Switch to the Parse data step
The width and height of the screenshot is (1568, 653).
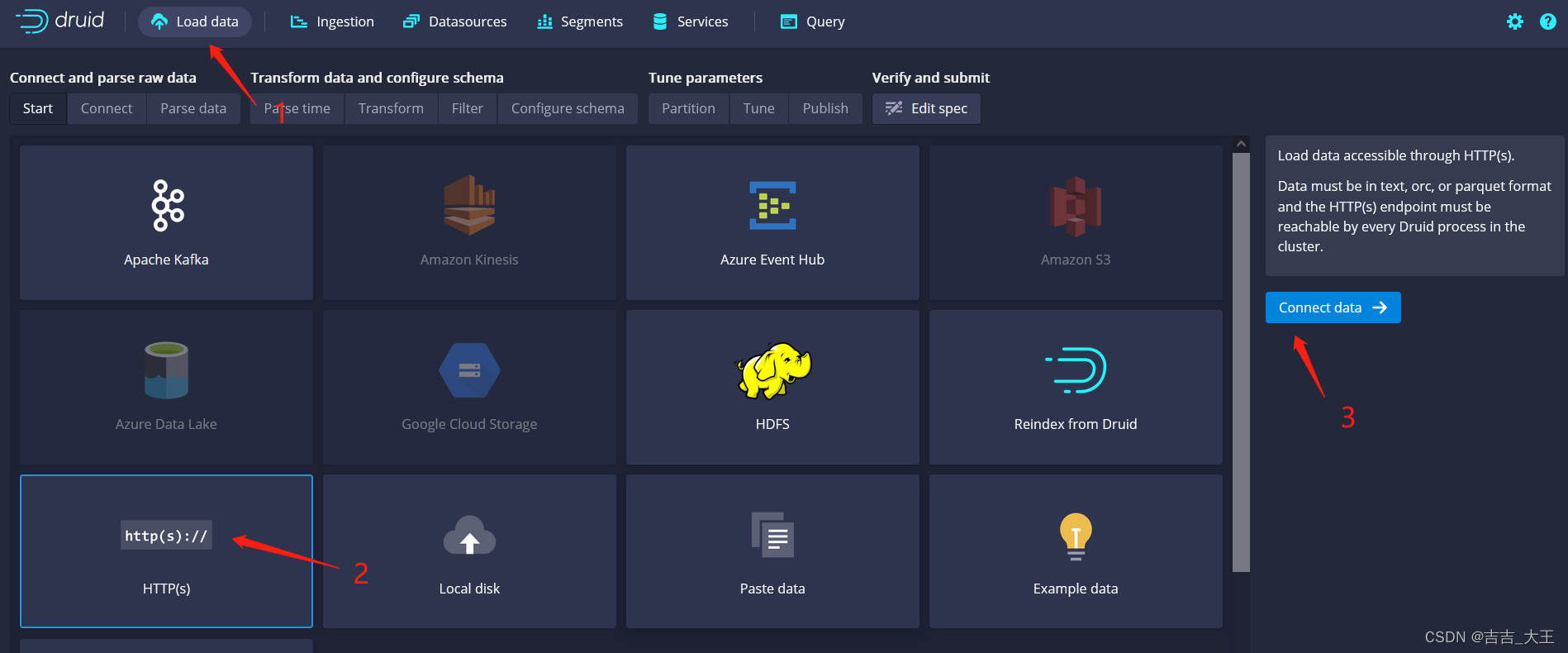click(x=193, y=108)
